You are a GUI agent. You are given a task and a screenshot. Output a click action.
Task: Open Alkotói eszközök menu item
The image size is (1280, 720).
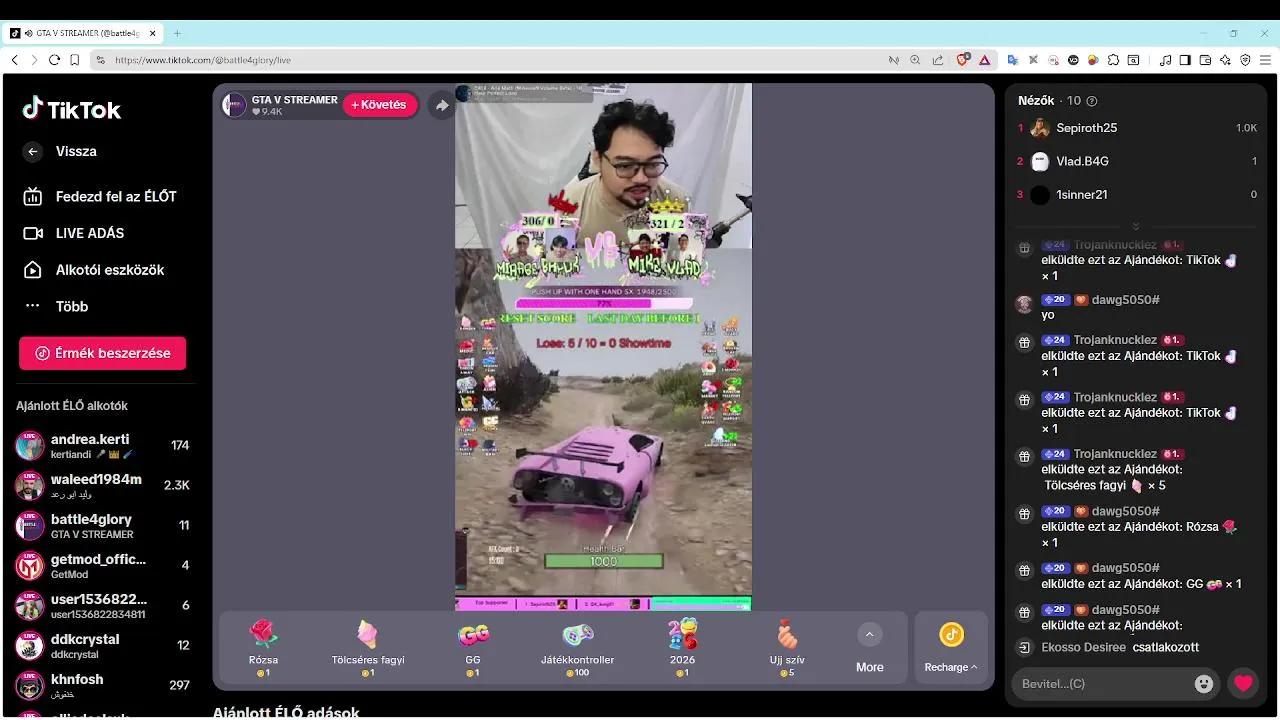94,270
